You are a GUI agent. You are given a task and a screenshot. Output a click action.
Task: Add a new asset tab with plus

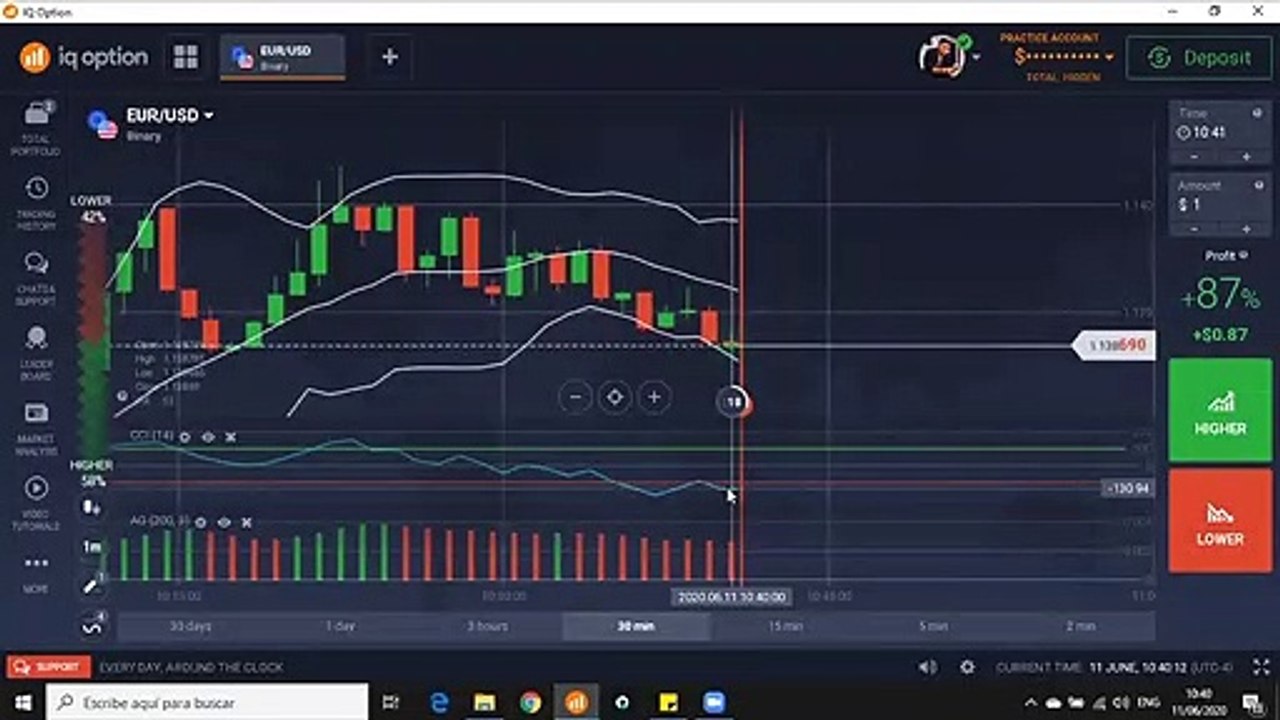390,57
